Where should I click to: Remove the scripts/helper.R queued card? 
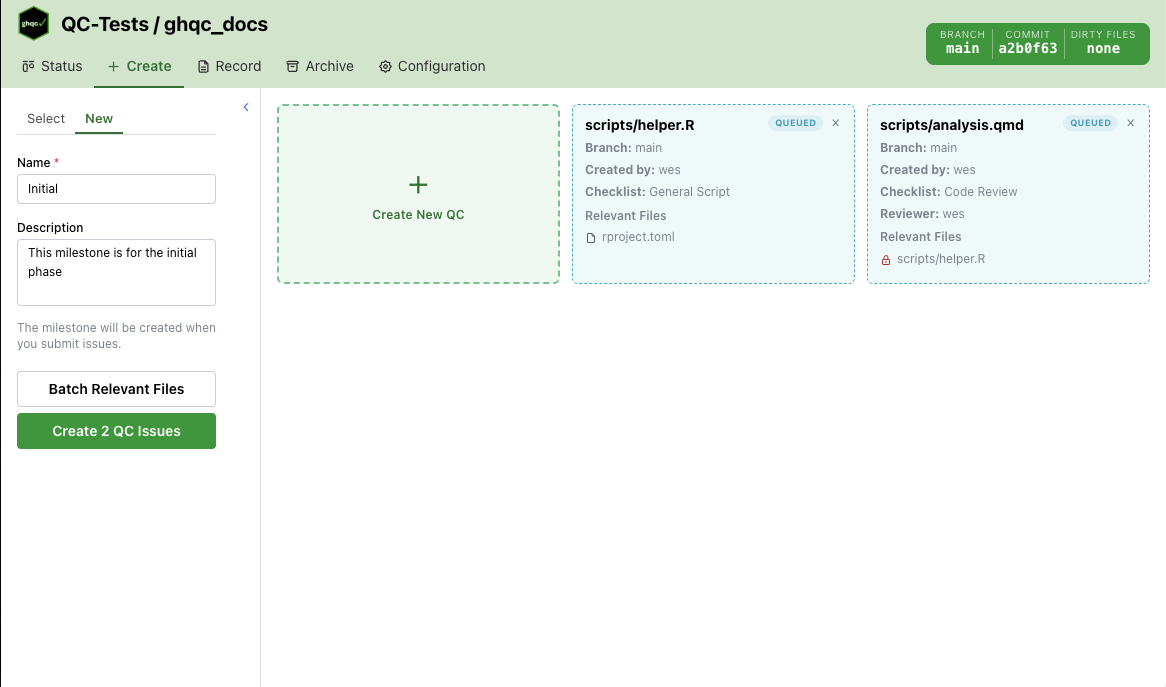835,123
